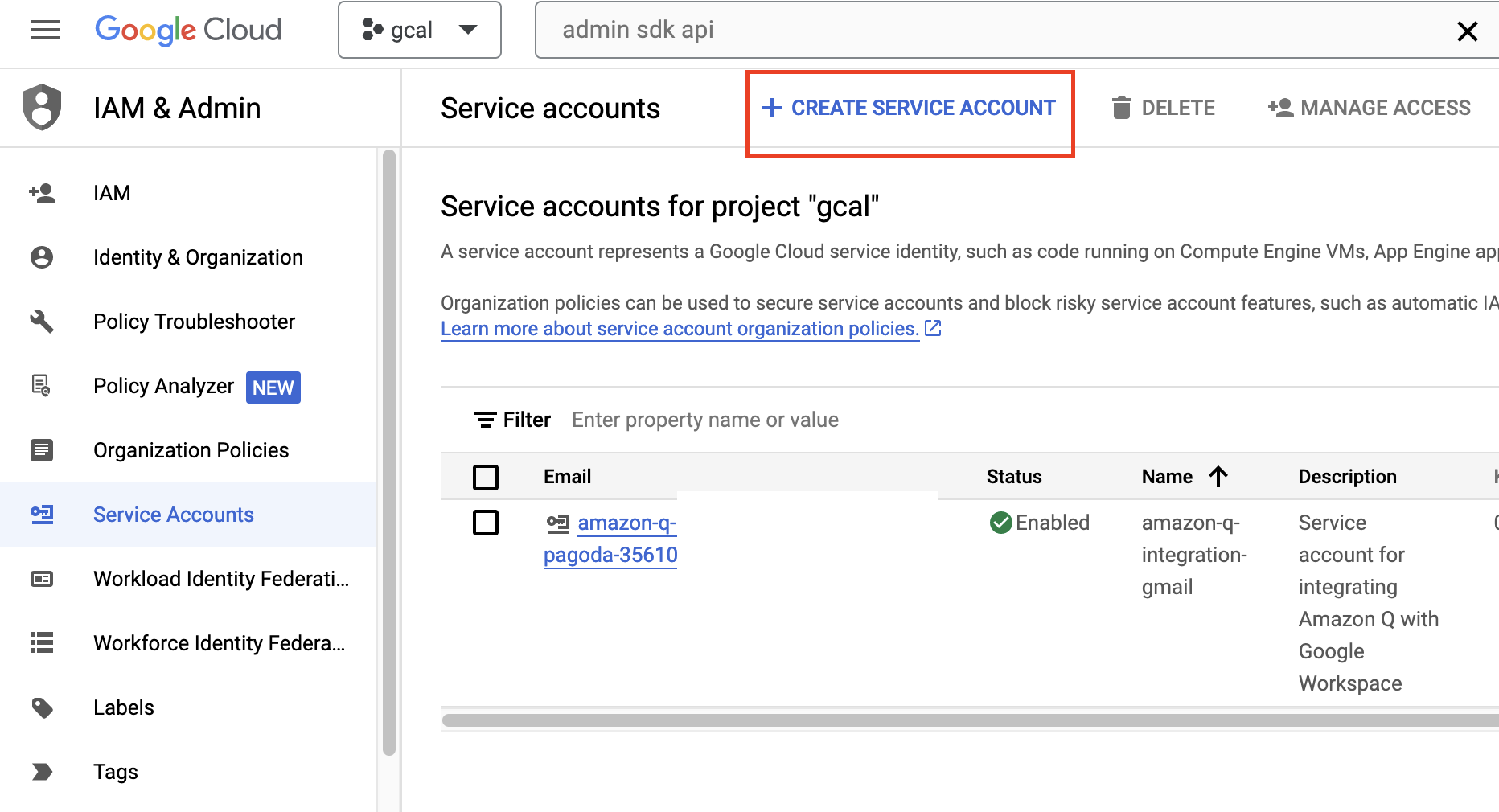Click the Labels tag icon
1499x812 pixels.
(x=42, y=707)
